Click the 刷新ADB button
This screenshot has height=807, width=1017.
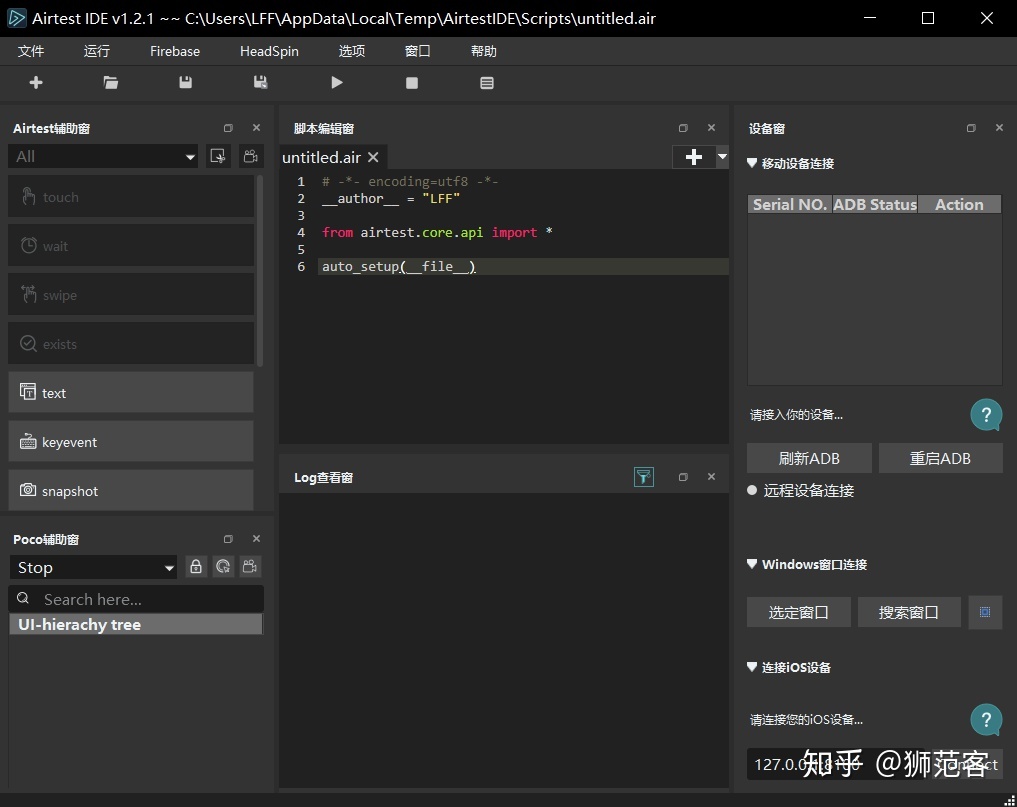coord(809,459)
